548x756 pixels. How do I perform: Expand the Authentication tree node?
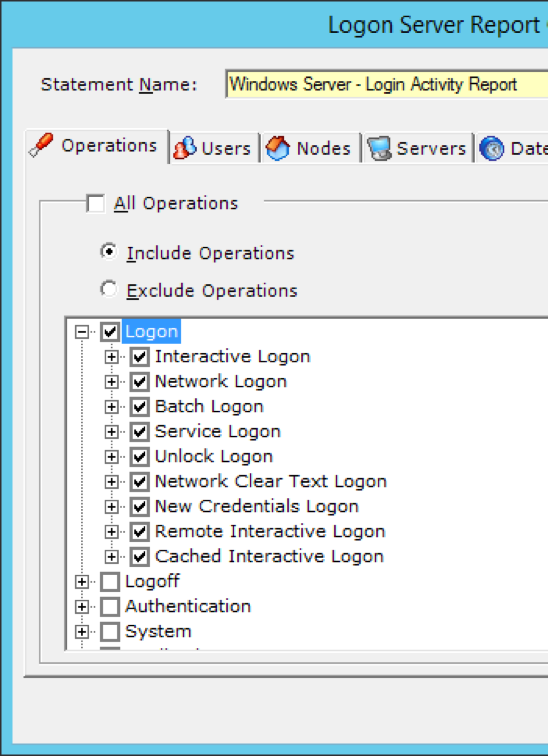(x=82, y=607)
